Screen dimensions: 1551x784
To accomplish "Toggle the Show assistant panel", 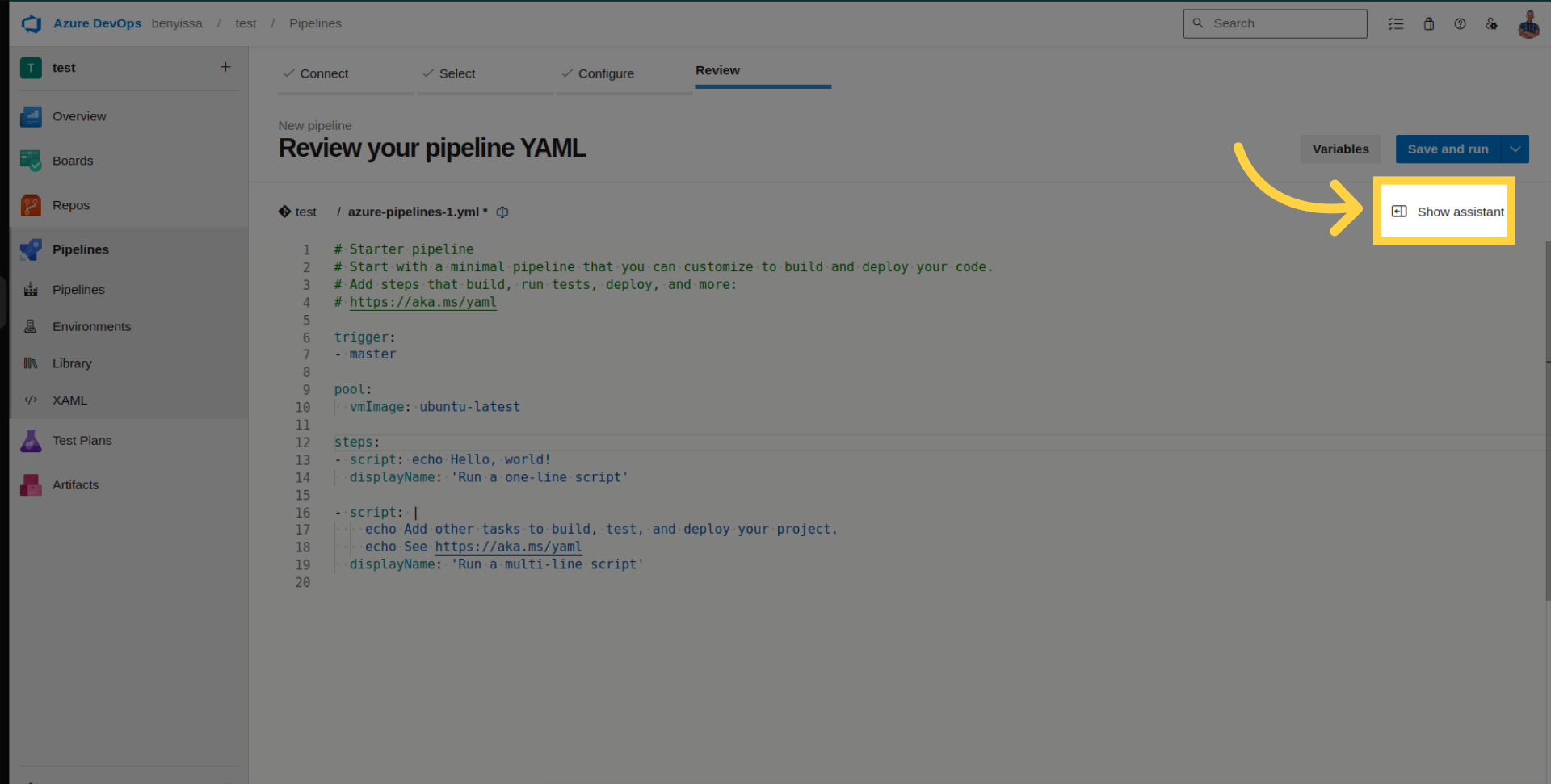I will click(x=1447, y=212).
